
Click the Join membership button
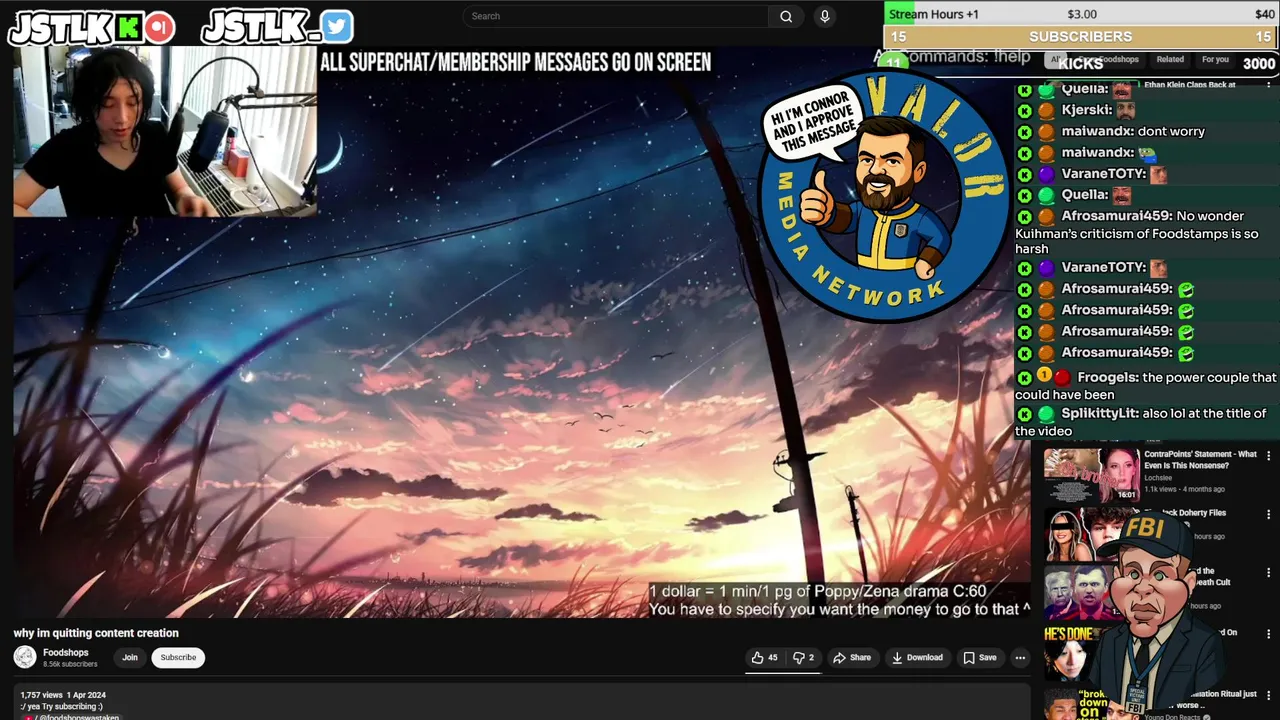point(130,658)
